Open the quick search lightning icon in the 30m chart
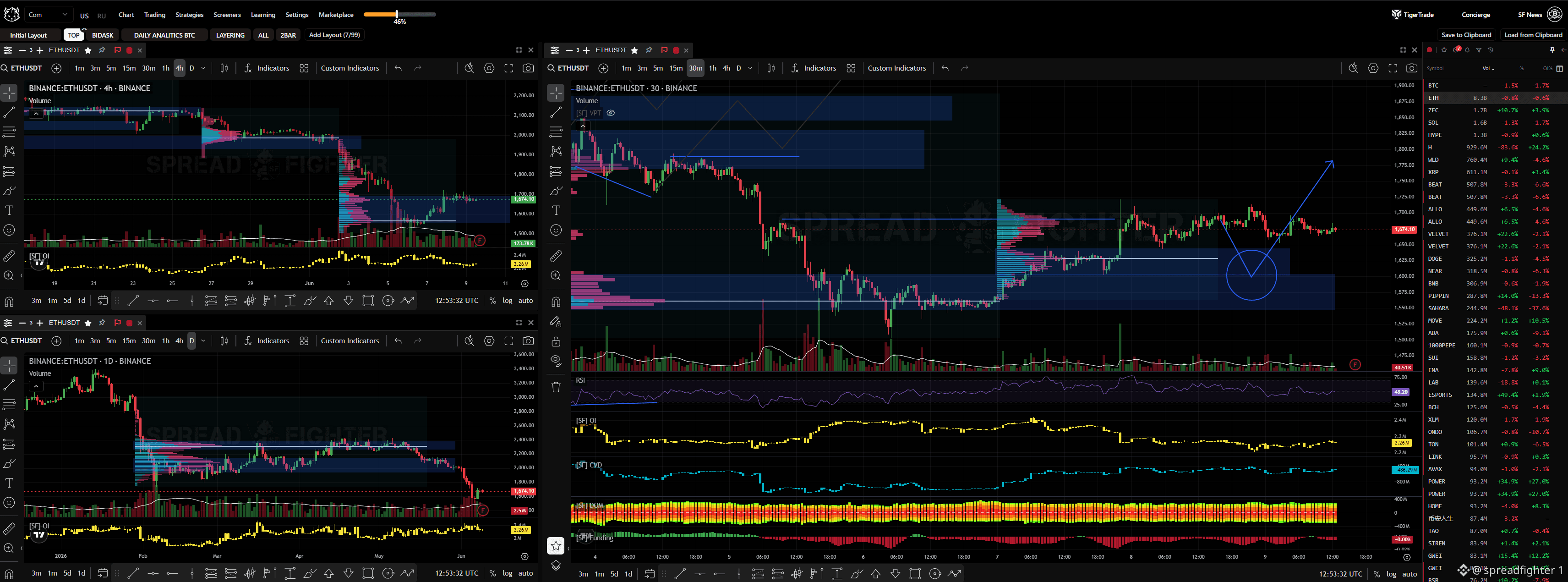This screenshot has width=1568, height=582. [1353, 68]
